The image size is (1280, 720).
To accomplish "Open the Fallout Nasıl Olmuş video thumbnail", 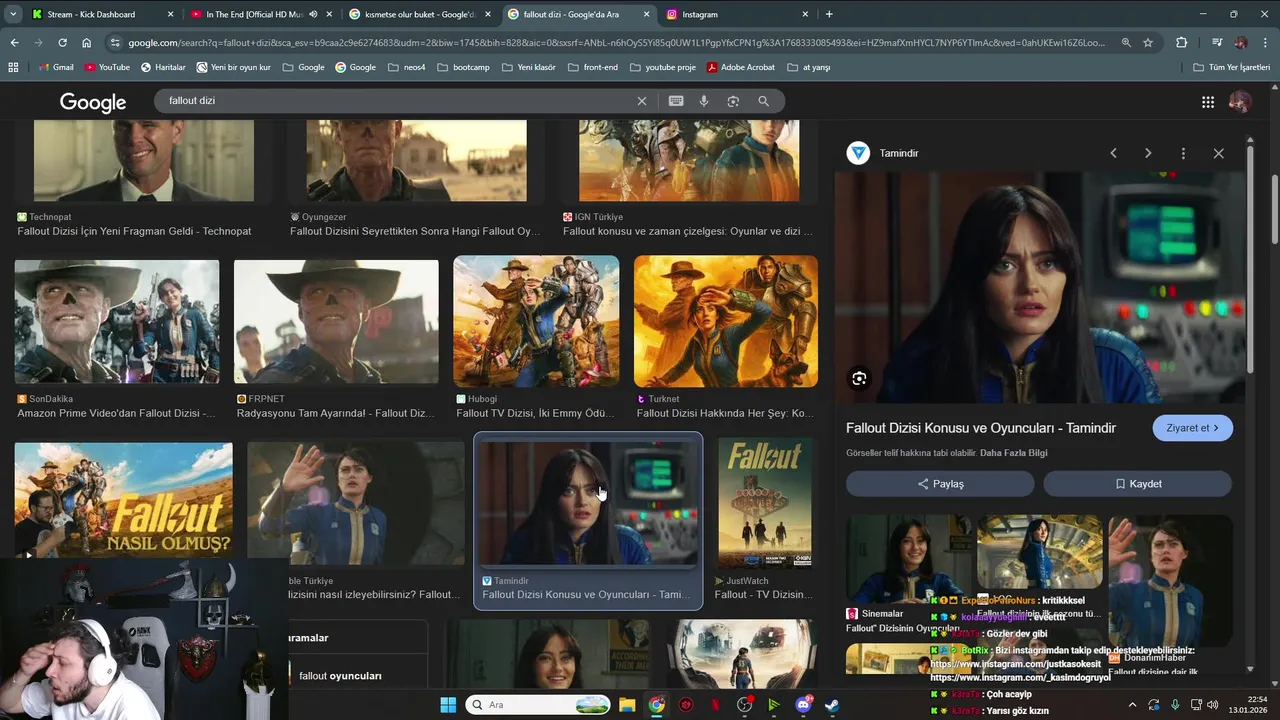I will (x=123, y=500).
